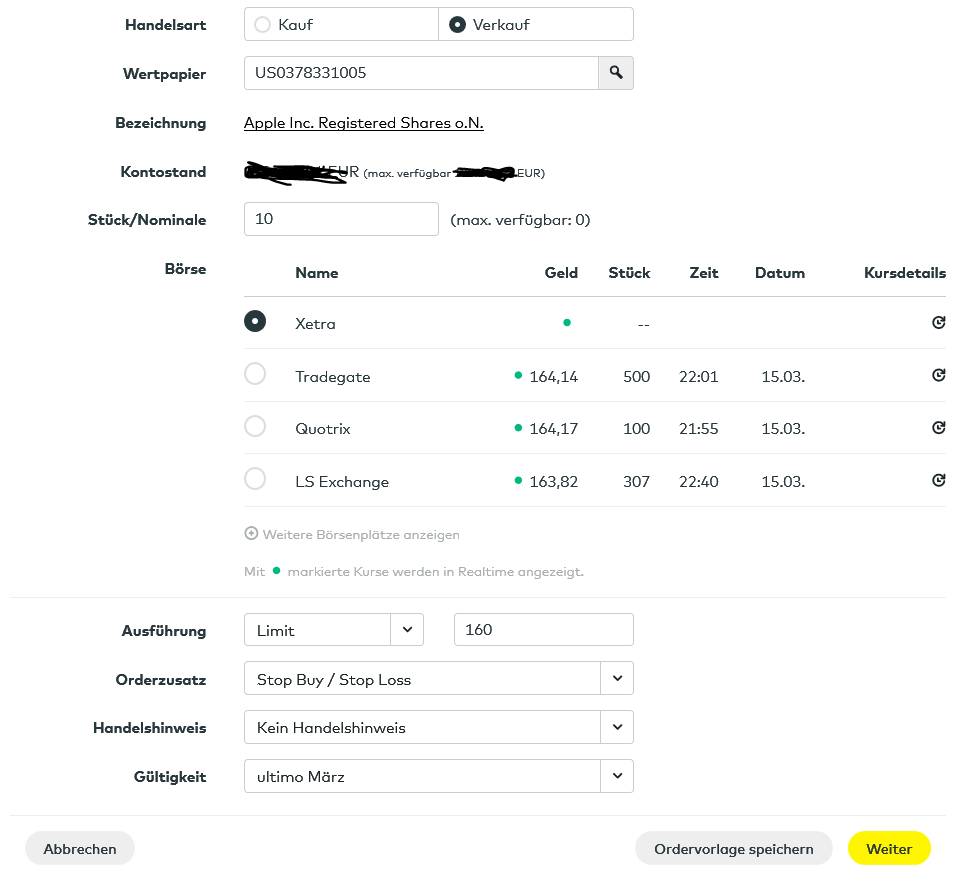
Task: Select the LS Exchange radio button
Action: (x=255, y=479)
